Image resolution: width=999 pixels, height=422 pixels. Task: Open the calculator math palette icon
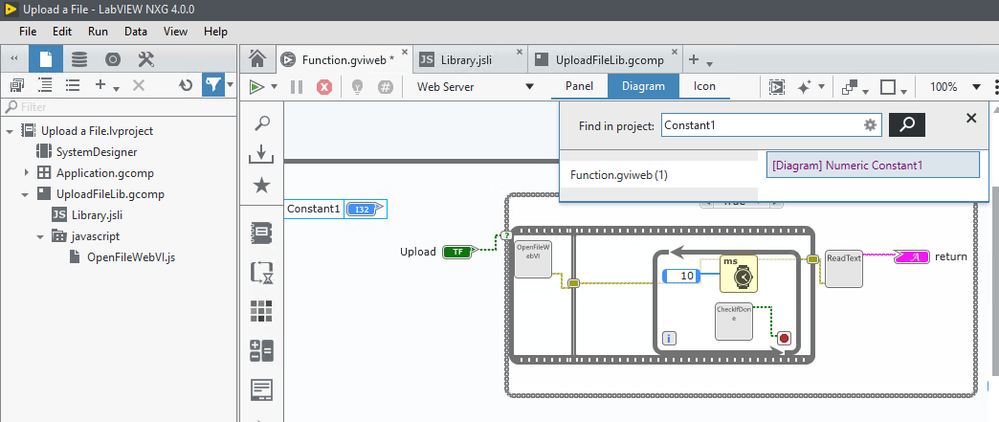coord(261,351)
